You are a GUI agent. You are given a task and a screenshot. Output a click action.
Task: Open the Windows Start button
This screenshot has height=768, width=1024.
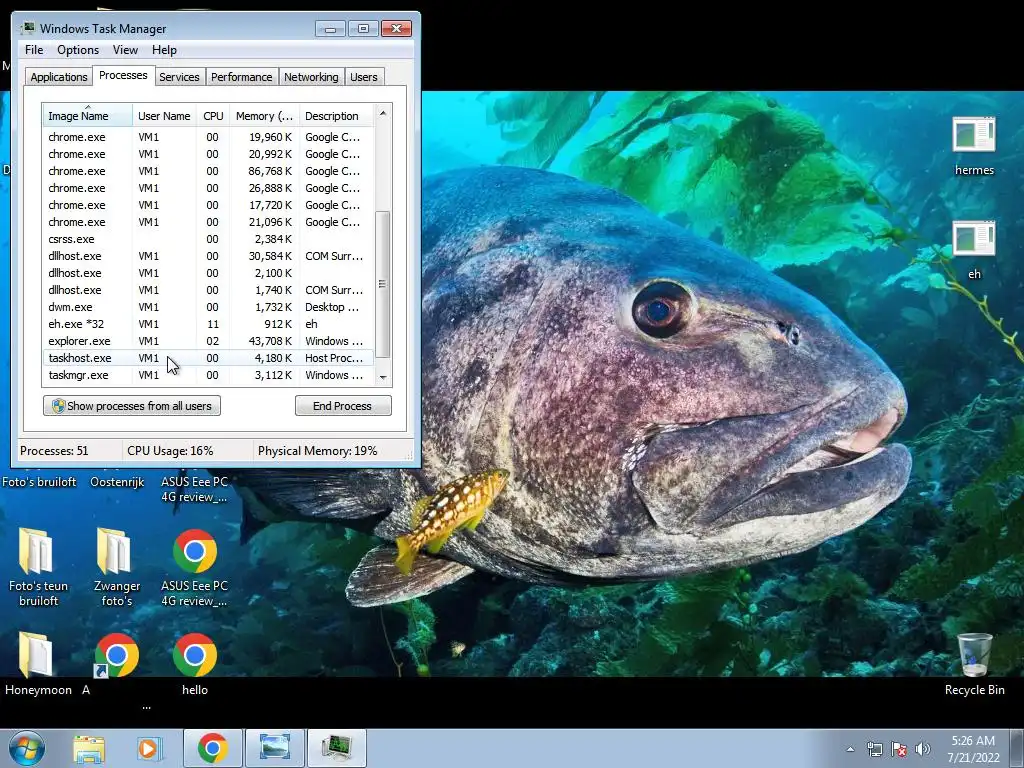click(x=27, y=748)
